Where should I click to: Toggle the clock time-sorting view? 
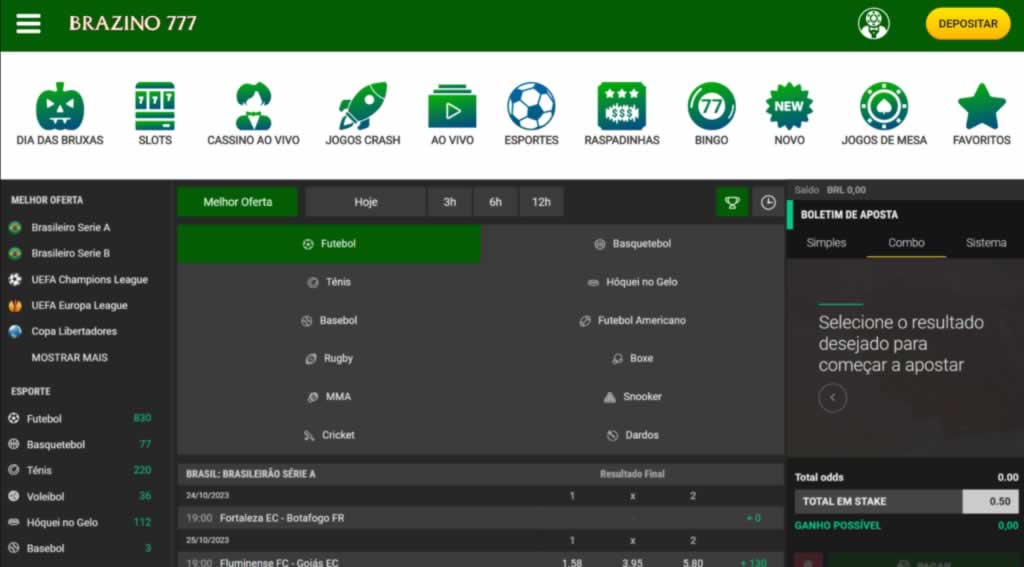click(x=768, y=202)
